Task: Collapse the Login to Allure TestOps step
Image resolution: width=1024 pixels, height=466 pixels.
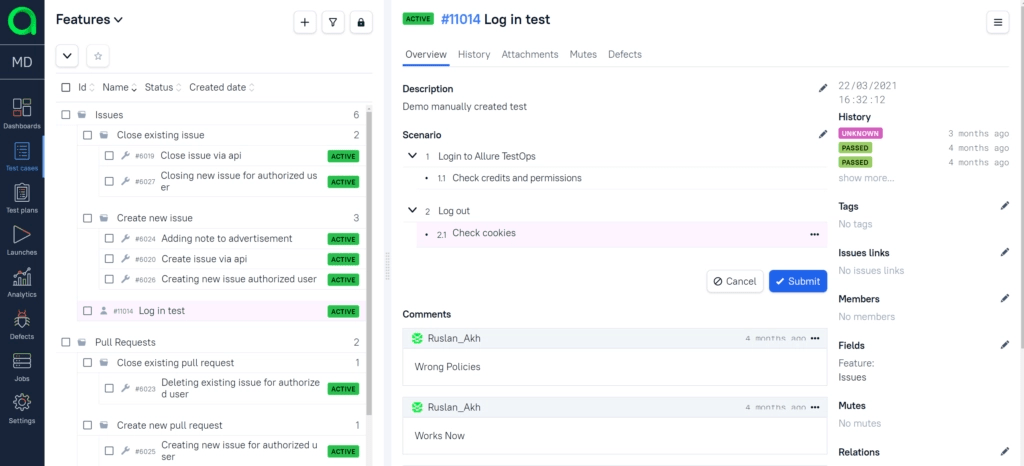Action: tap(412, 156)
